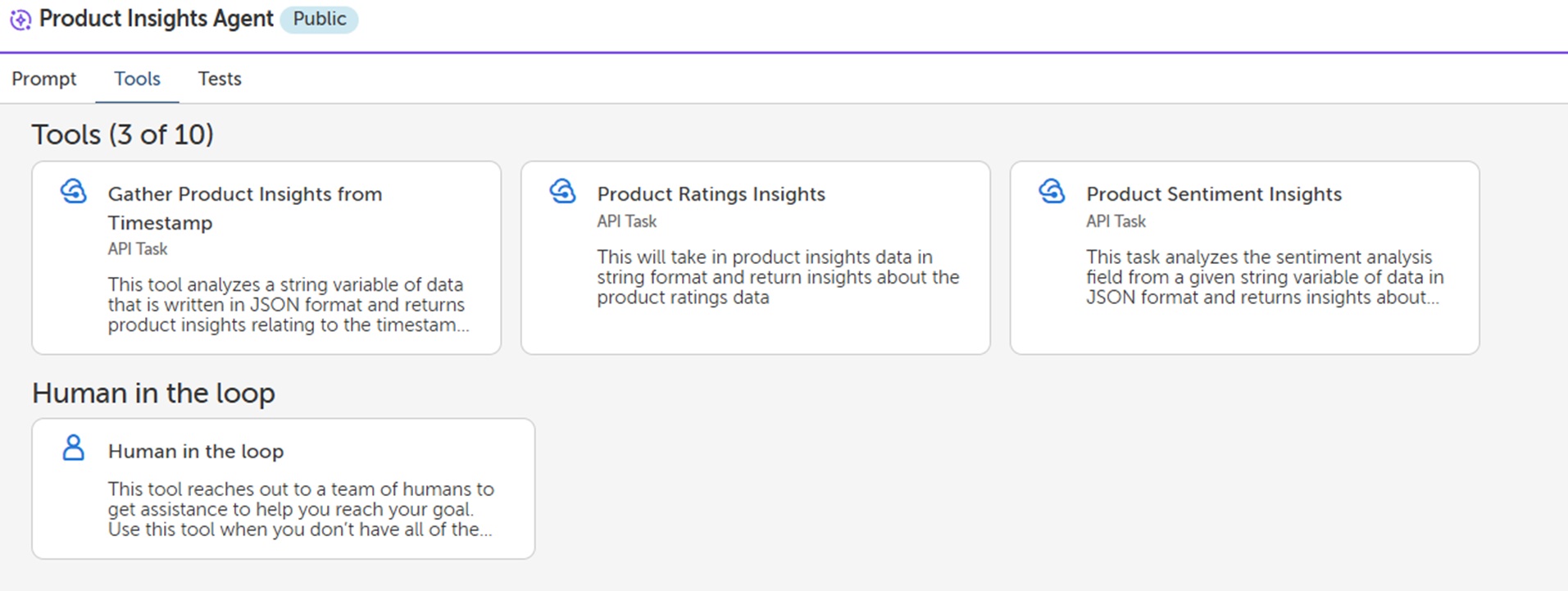The height and width of the screenshot is (591, 1568).
Task: Switch to the Prompt tab
Action: [44, 79]
